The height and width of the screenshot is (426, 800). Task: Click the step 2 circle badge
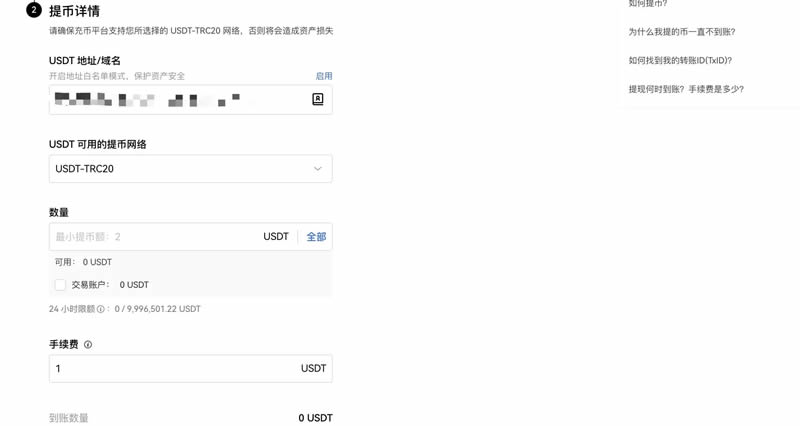(34, 10)
